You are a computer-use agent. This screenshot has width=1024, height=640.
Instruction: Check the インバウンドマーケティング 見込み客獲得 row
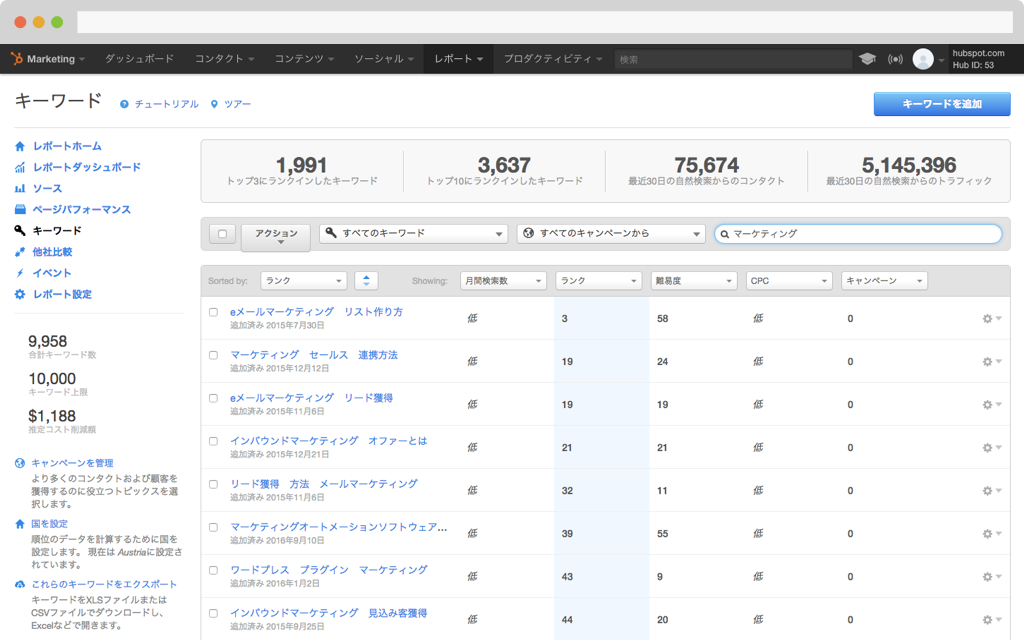pos(213,614)
